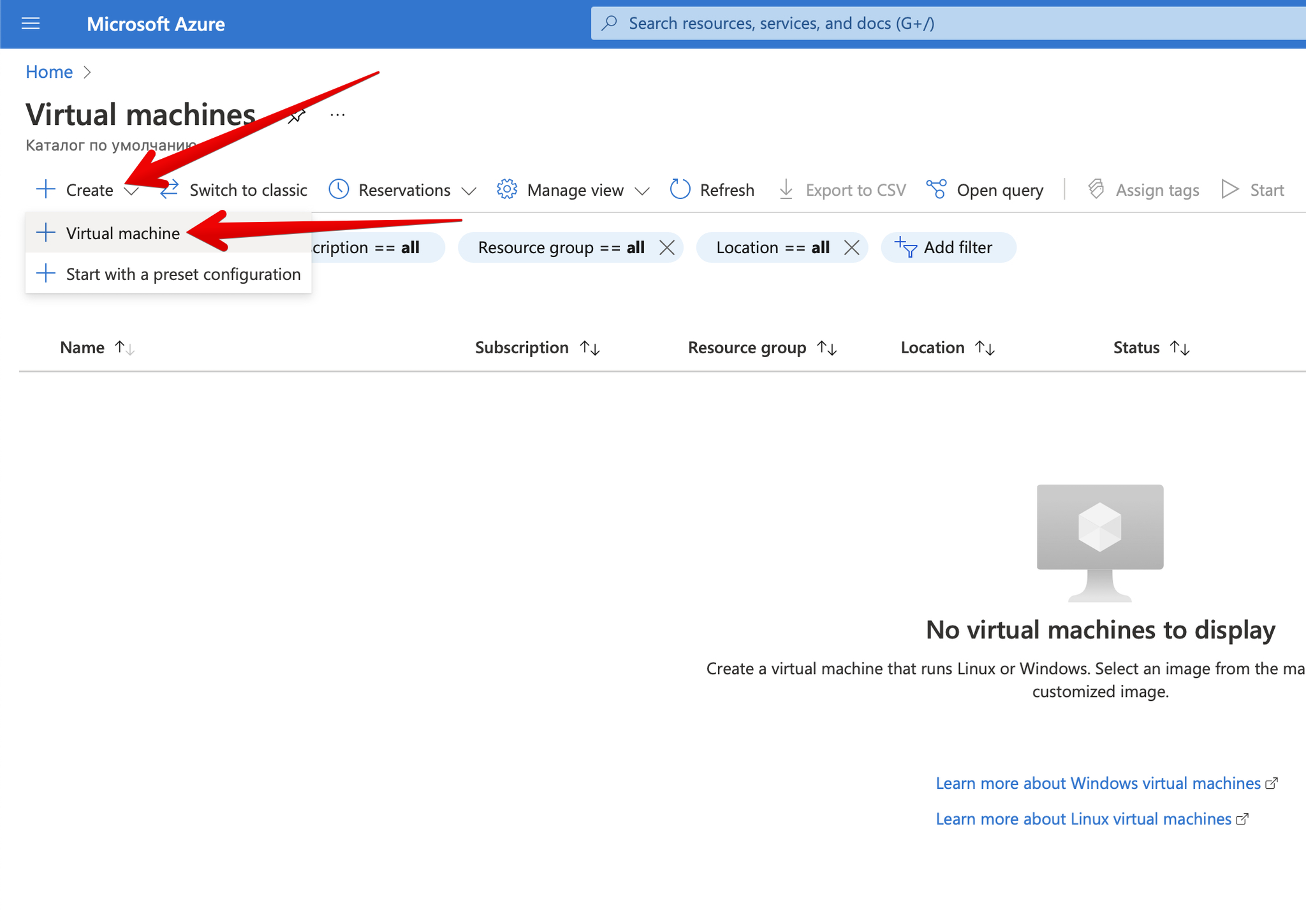Click the No virtual machines monitor illustration
This screenshot has width=1306, height=924.
point(1100,543)
